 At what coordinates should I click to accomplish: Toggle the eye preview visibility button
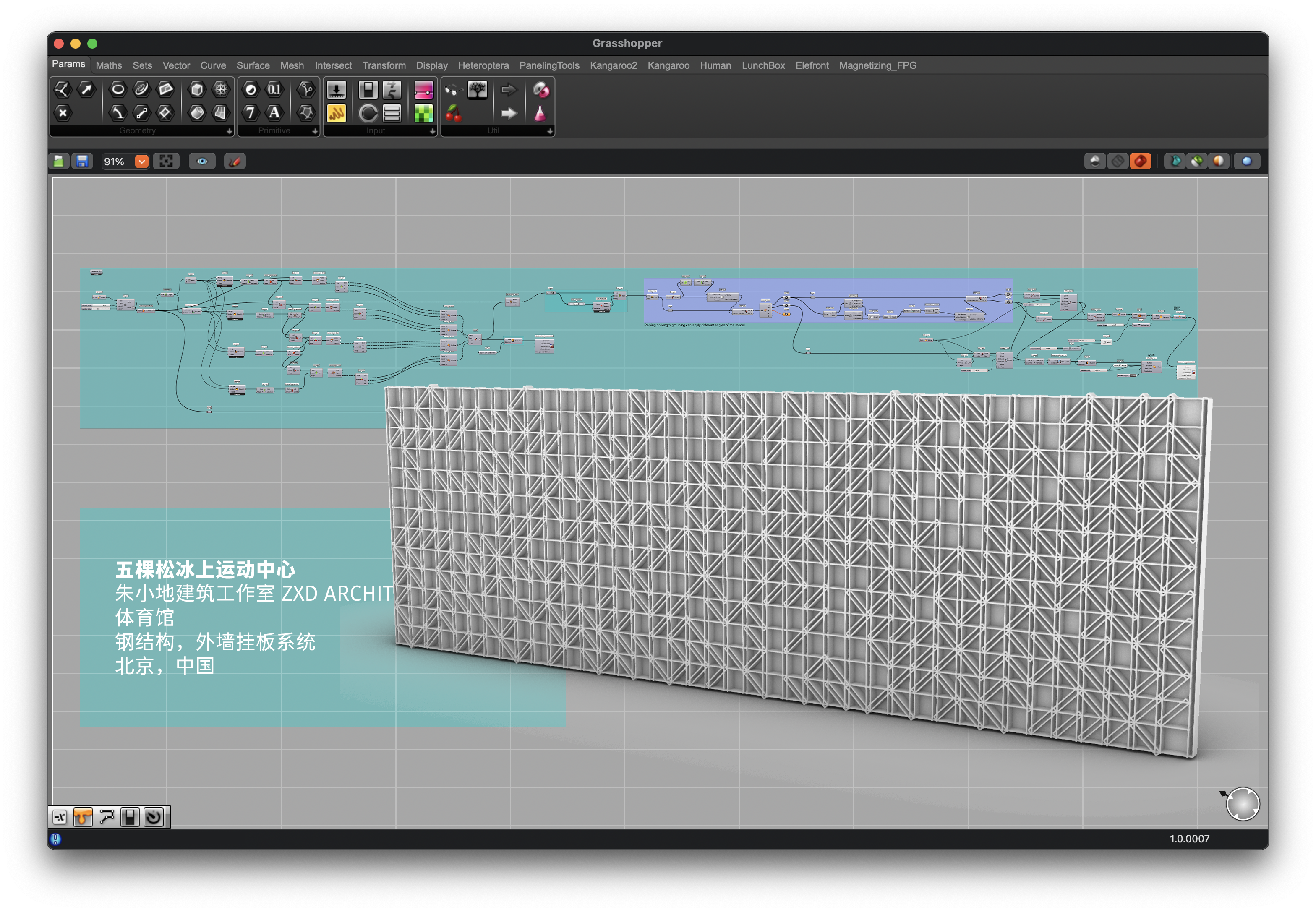(x=202, y=162)
